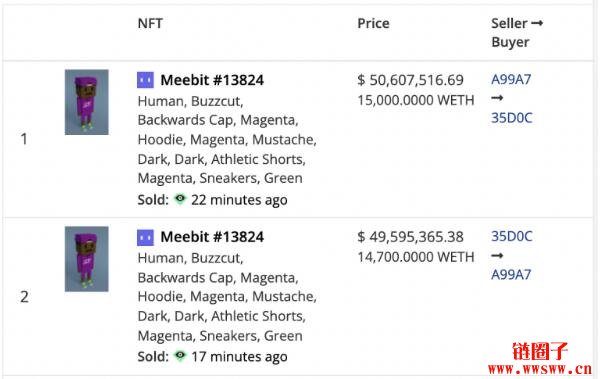
Task: Click the arrow icon between 35D0C and A99A7
Action: coord(497,255)
